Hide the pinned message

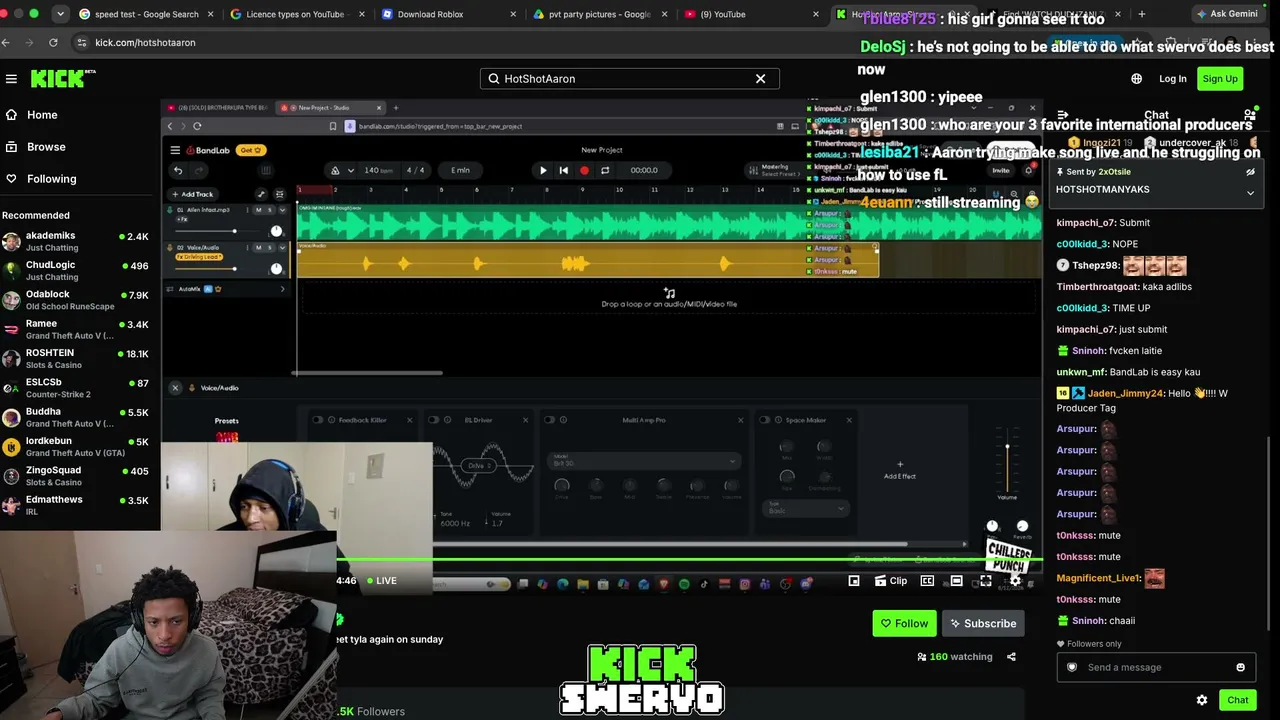pos(1250,172)
